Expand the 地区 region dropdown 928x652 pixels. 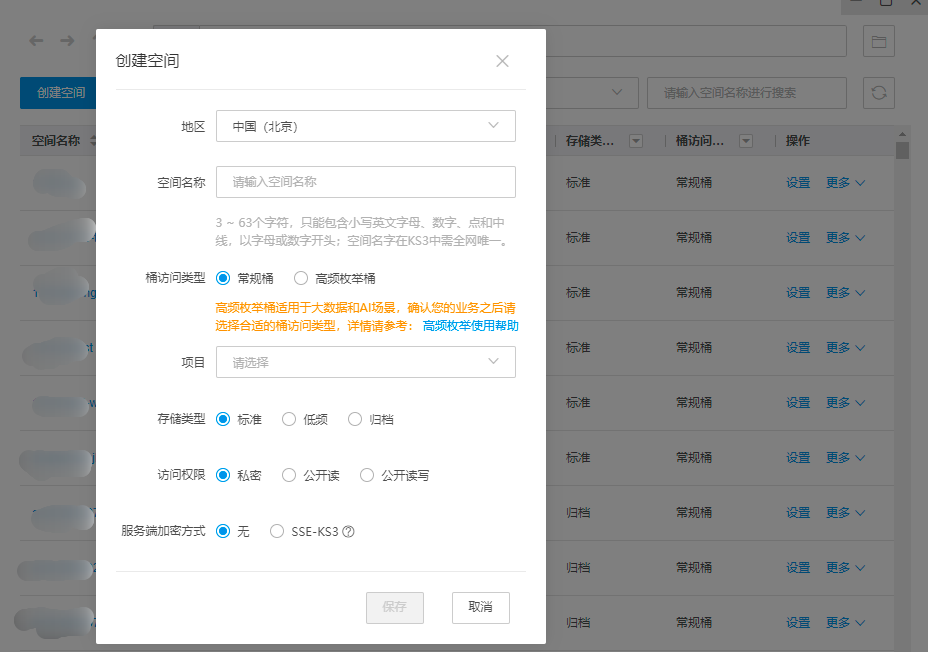coord(366,126)
